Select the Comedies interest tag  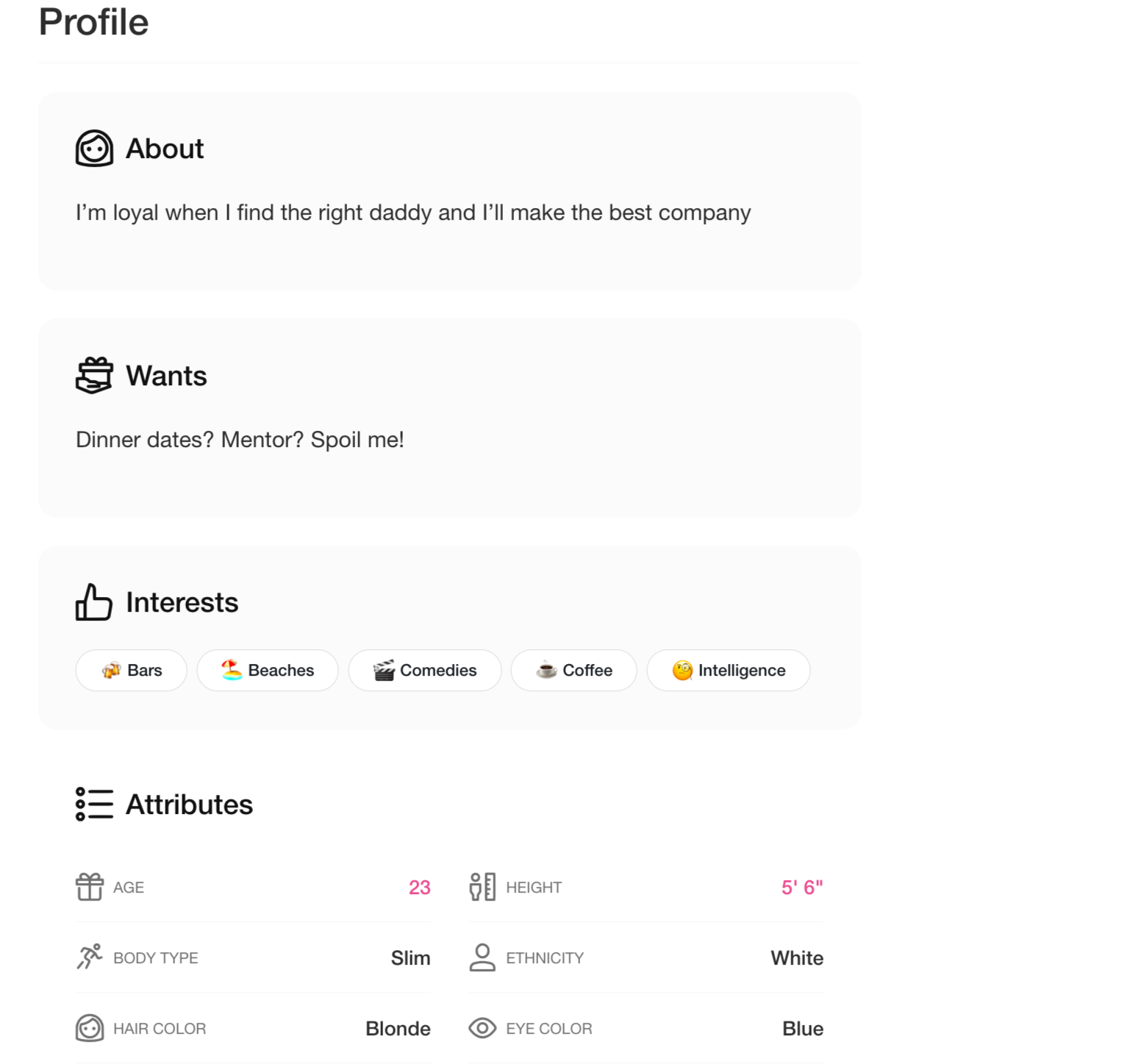click(425, 670)
